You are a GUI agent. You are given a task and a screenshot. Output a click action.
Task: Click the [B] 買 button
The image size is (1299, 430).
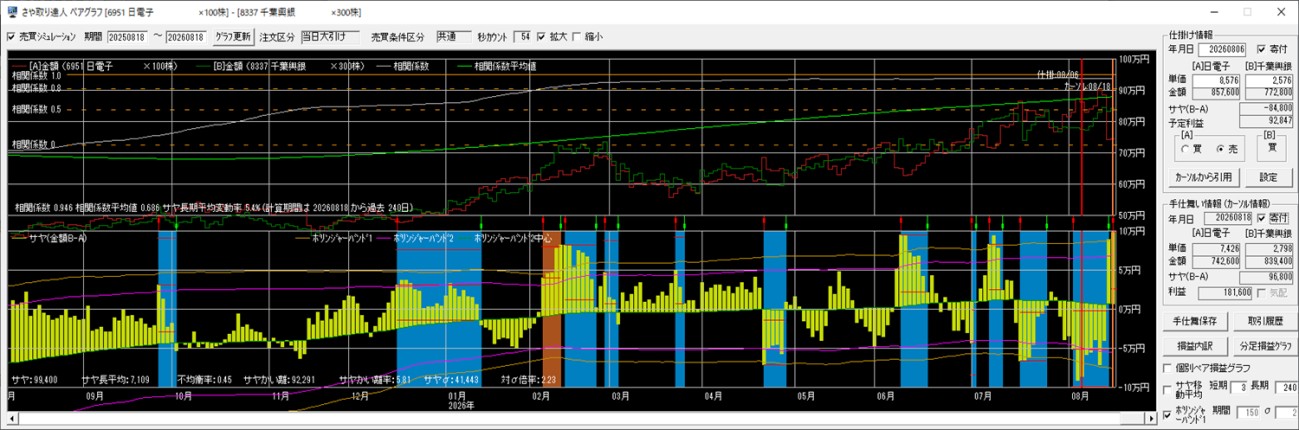tap(1272, 146)
